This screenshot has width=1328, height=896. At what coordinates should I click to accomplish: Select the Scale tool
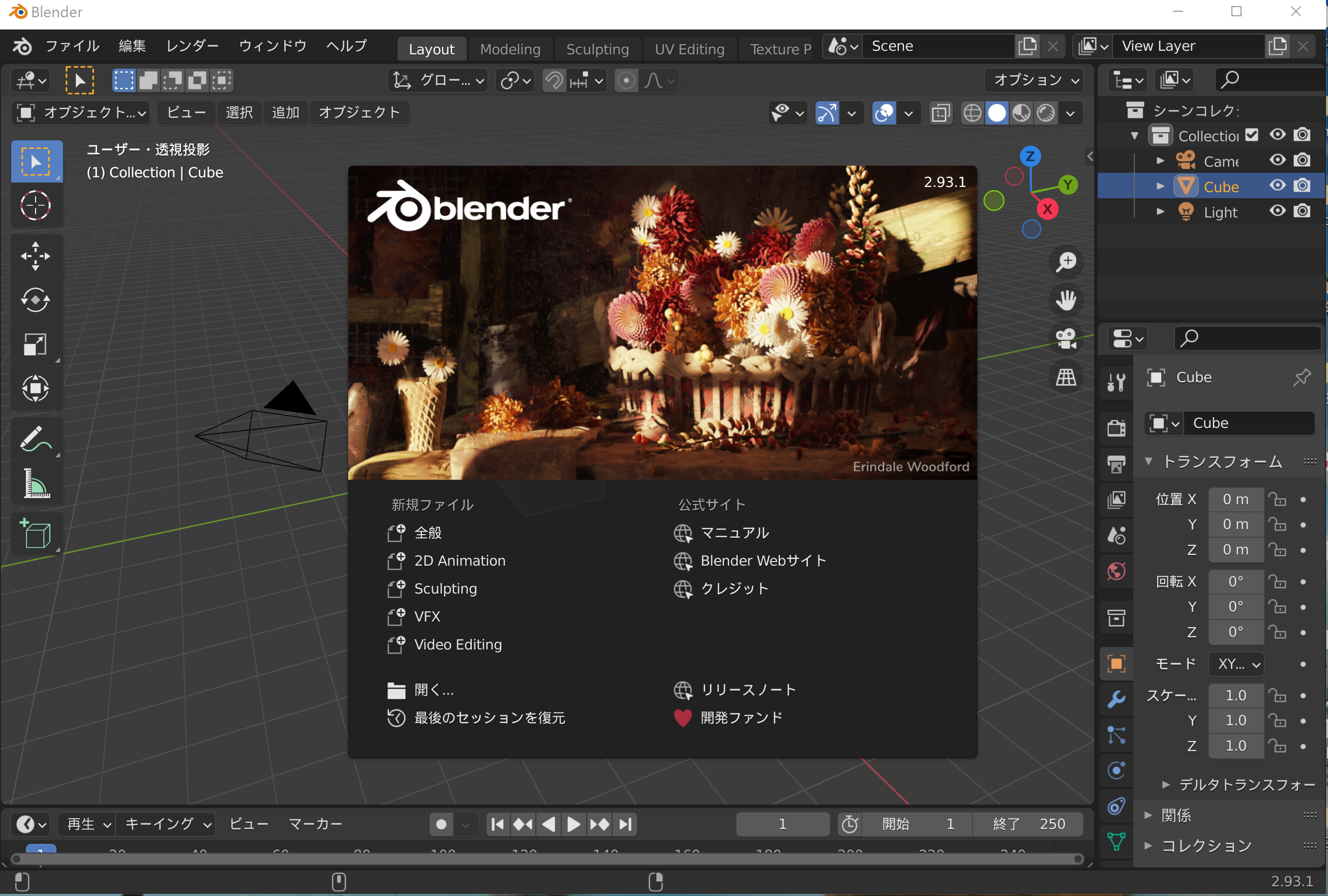click(36, 345)
